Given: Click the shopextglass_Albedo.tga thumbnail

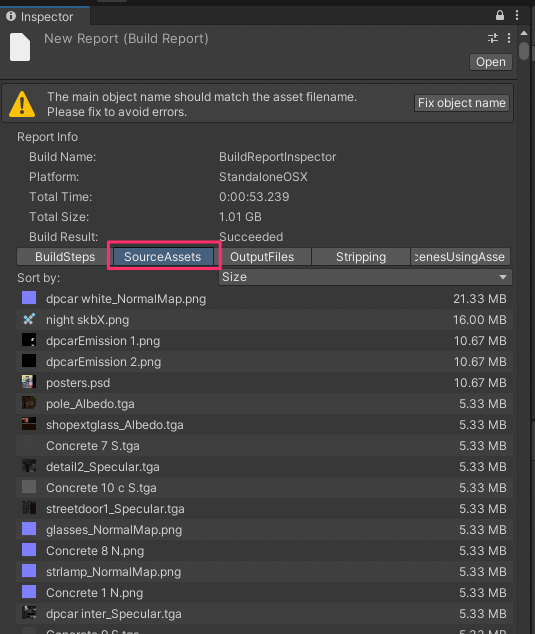Looking at the screenshot, I should click(29, 424).
